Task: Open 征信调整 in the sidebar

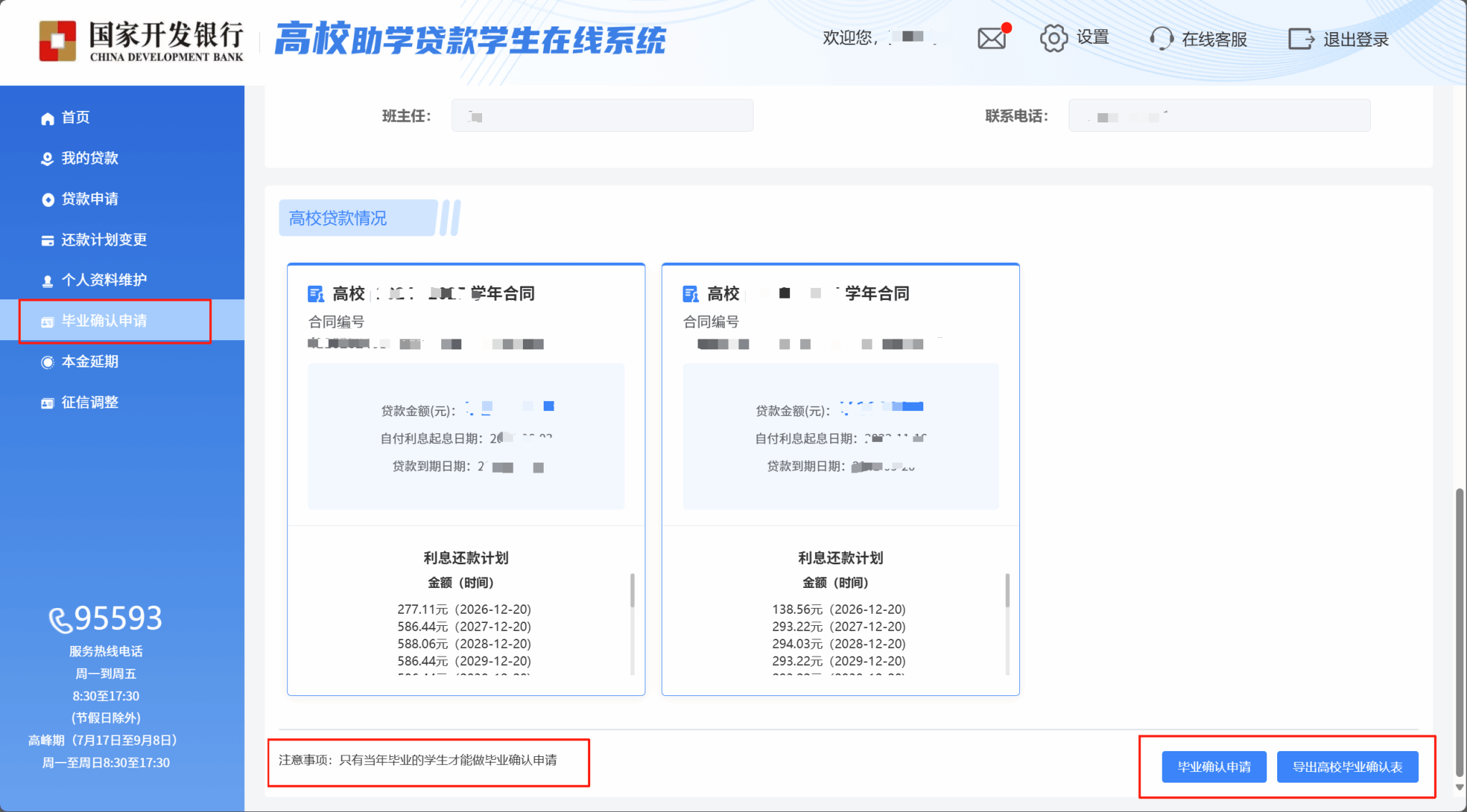Action: click(90, 402)
